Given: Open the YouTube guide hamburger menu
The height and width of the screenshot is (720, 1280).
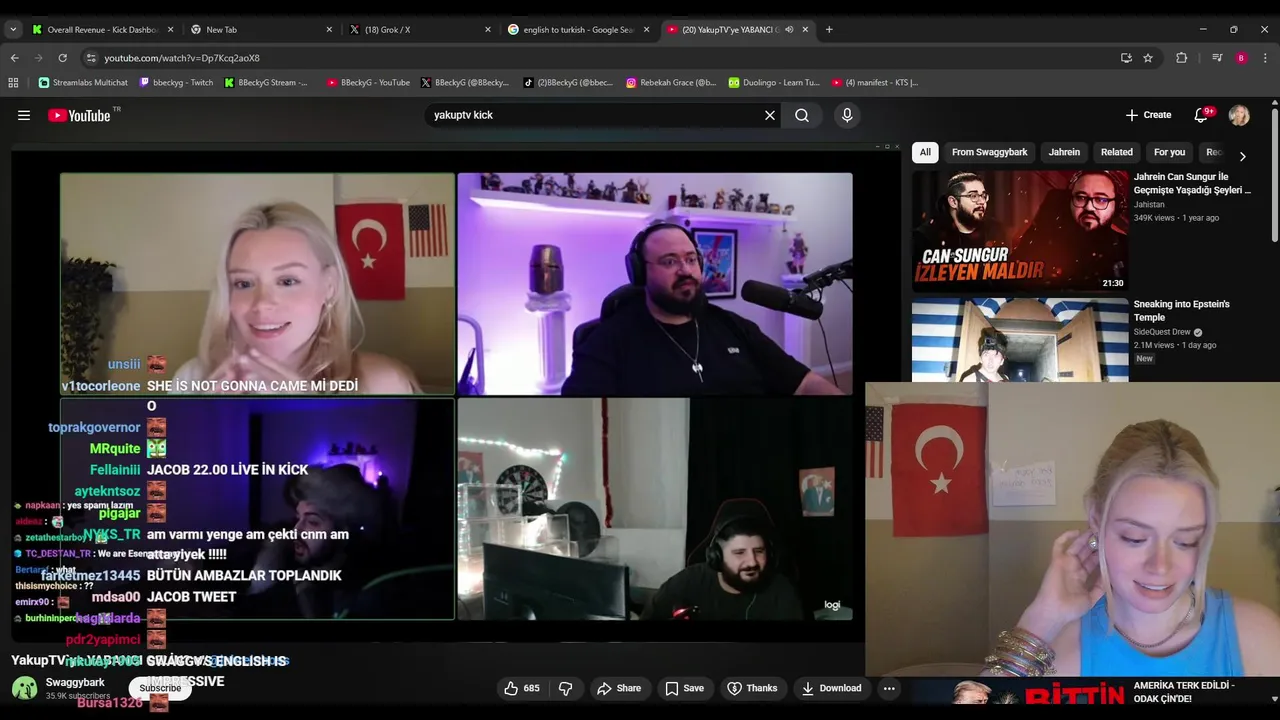Looking at the screenshot, I should [24, 115].
